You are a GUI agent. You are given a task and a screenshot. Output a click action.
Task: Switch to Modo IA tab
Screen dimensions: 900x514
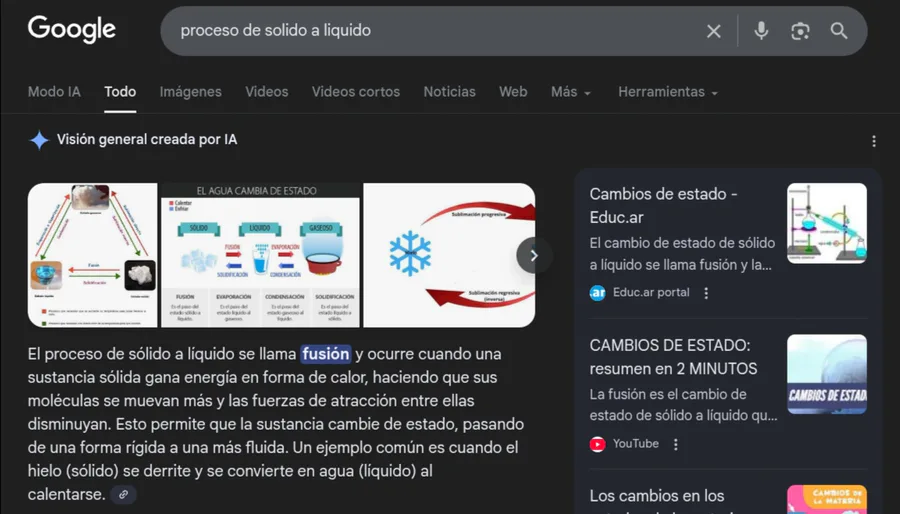tap(55, 92)
